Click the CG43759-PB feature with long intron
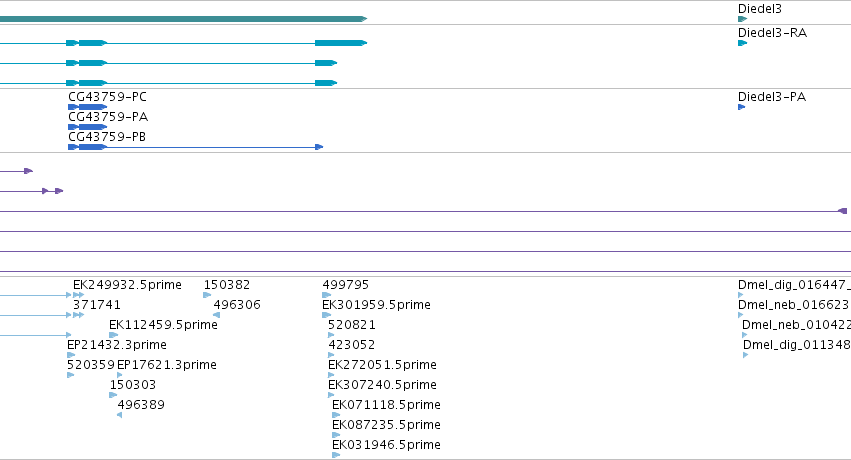851x460 pixels. 195,147
